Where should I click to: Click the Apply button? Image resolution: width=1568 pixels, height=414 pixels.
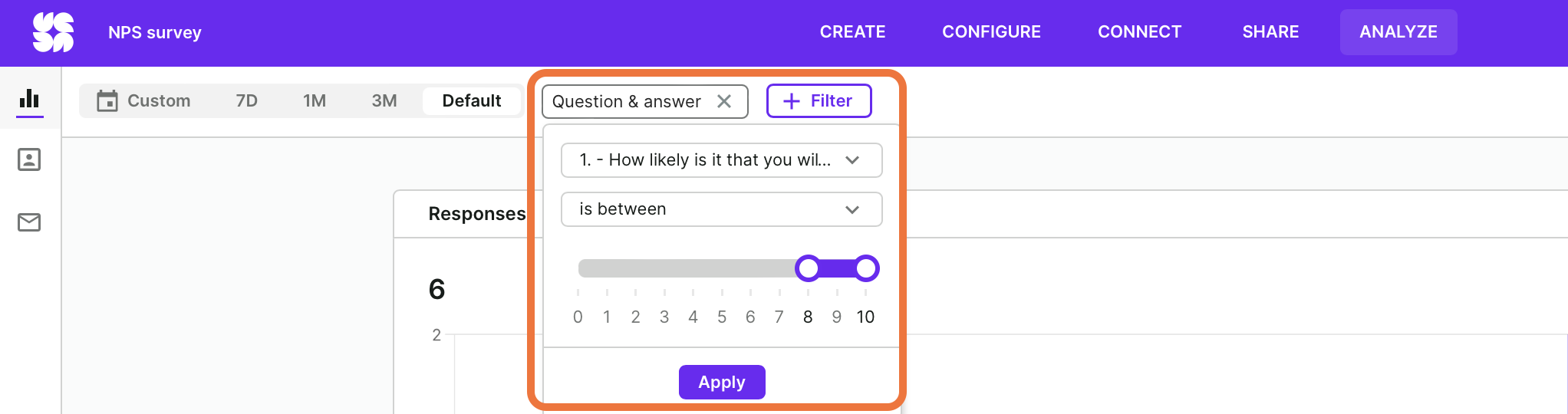[x=722, y=382]
